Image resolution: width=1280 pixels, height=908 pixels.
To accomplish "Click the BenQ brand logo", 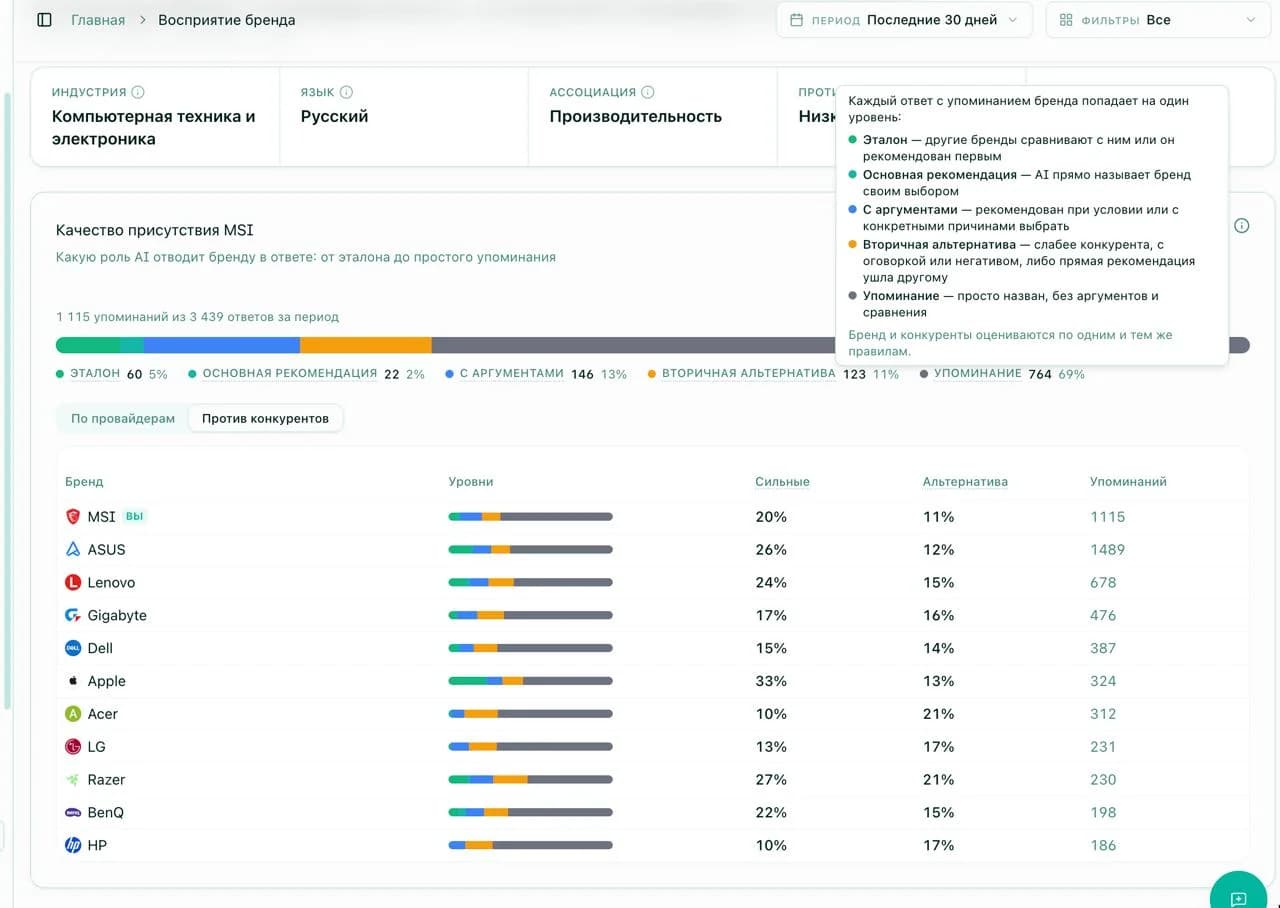I will tap(73, 813).
